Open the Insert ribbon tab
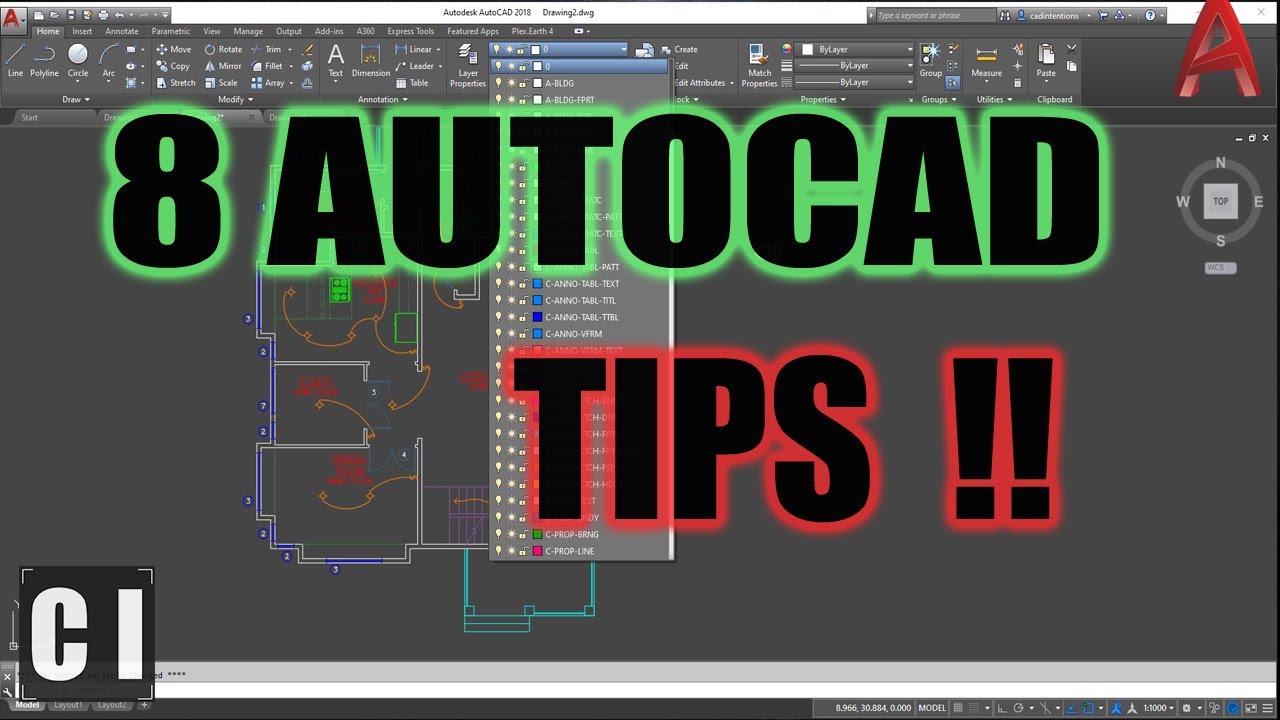 pos(82,32)
